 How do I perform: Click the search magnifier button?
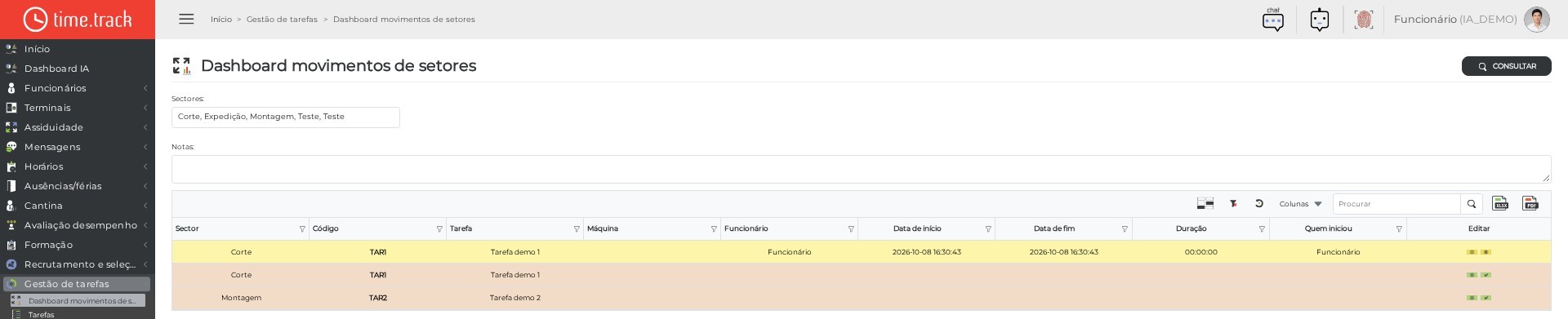pos(1471,204)
